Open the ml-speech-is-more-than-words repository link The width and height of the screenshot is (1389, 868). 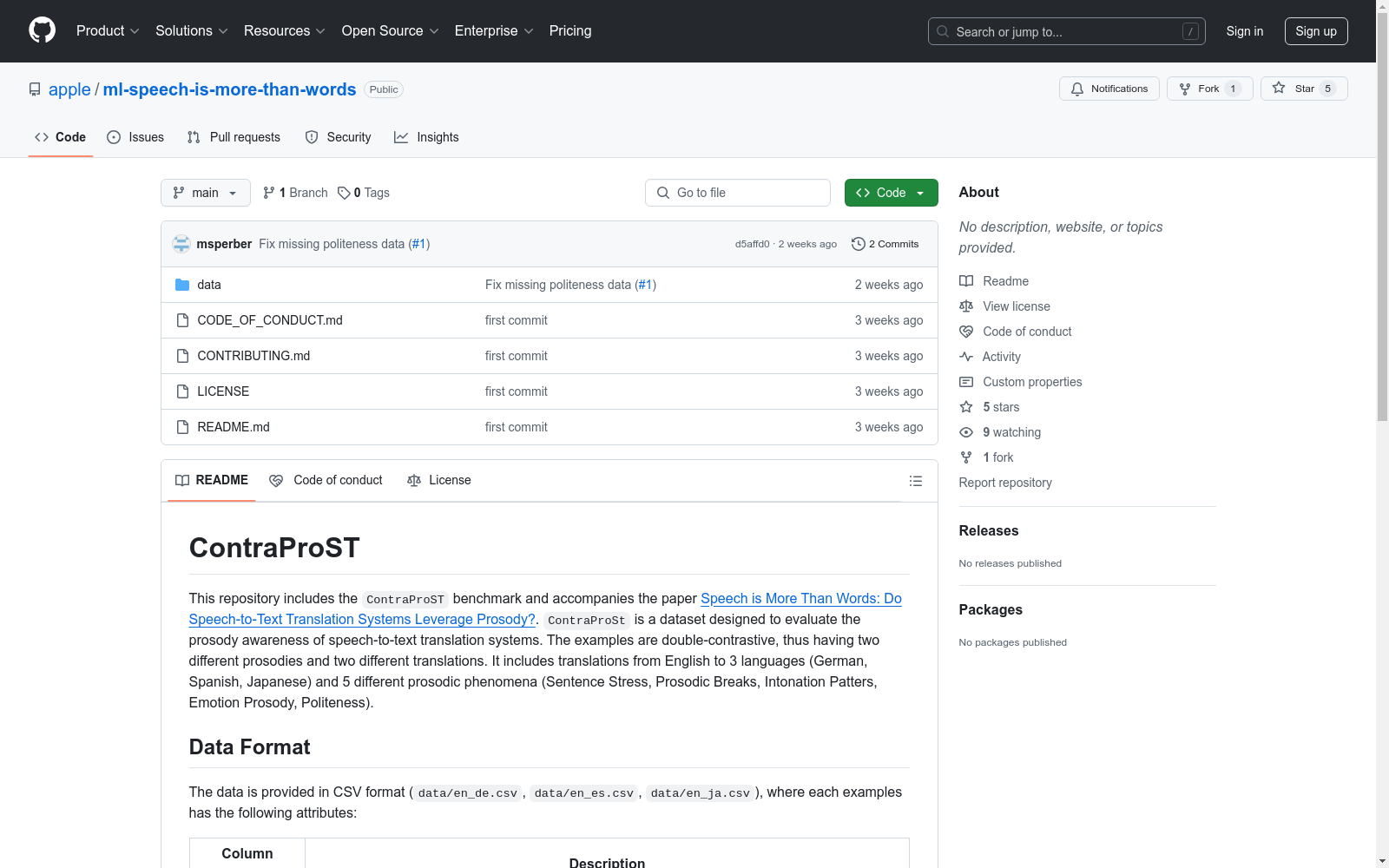(x=229, y=89)
